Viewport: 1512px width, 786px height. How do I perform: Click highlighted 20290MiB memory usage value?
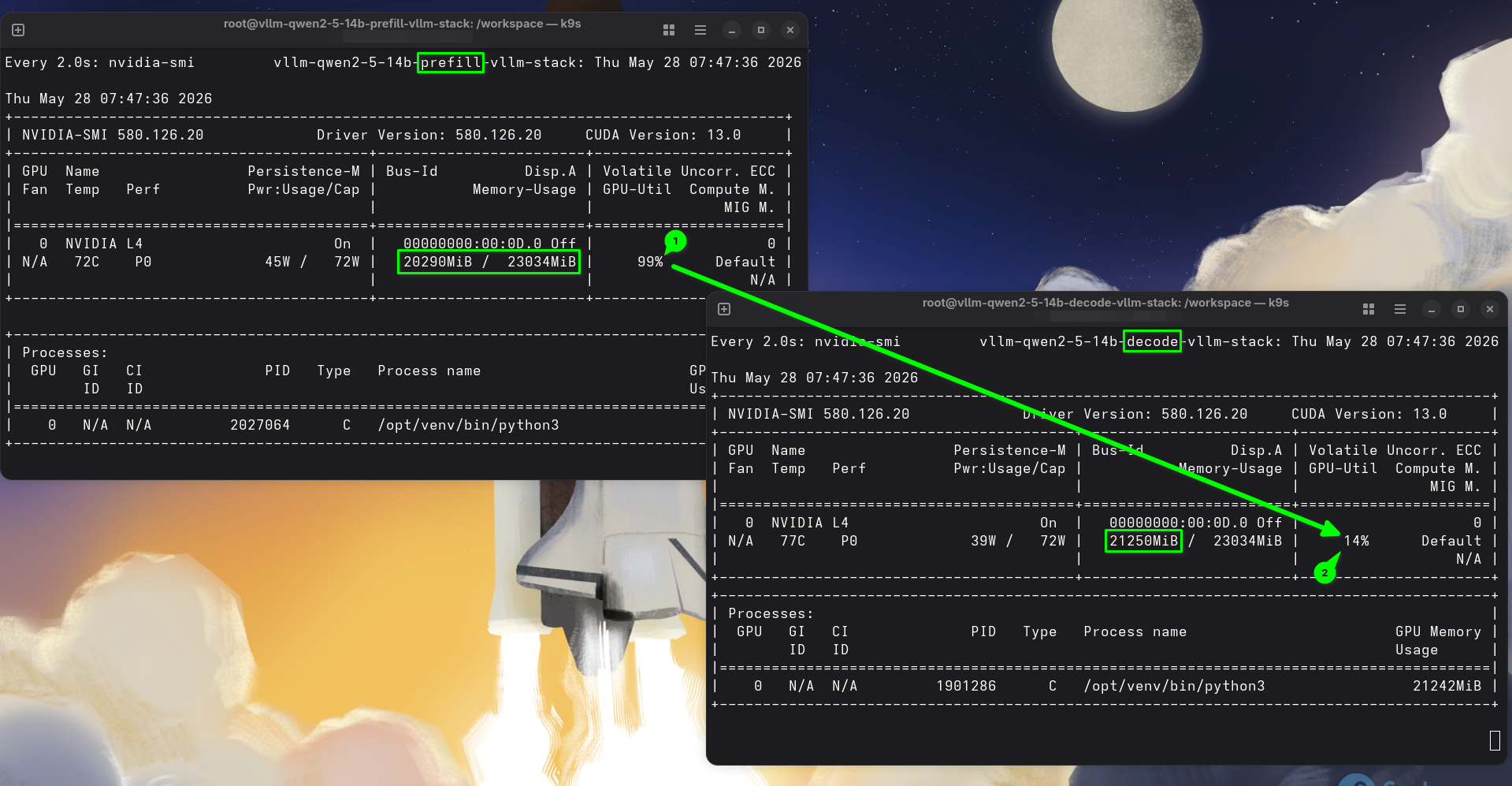point(438,262)
